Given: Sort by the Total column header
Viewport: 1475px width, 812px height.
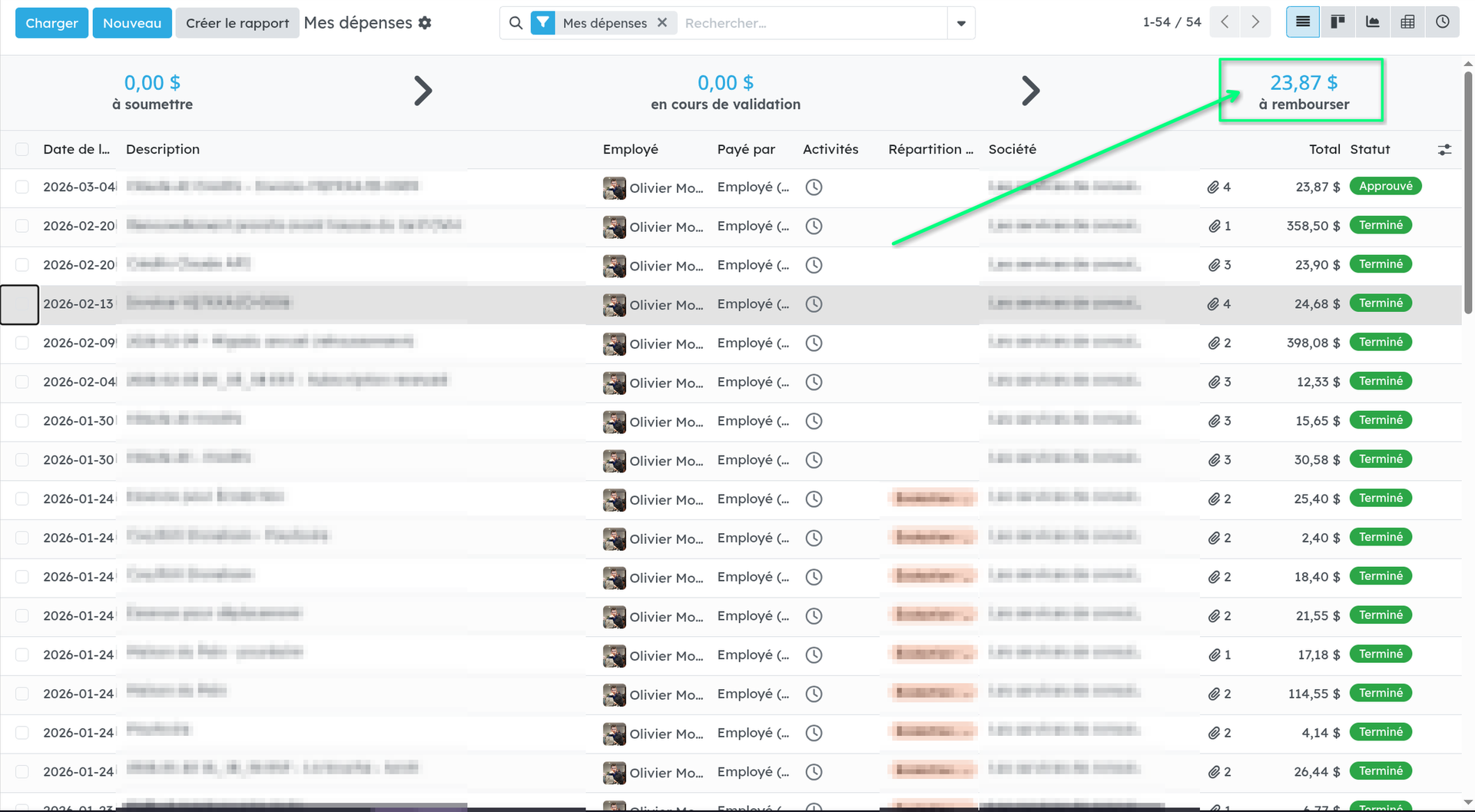Looking at the screenshot, I should (1324, 149).
